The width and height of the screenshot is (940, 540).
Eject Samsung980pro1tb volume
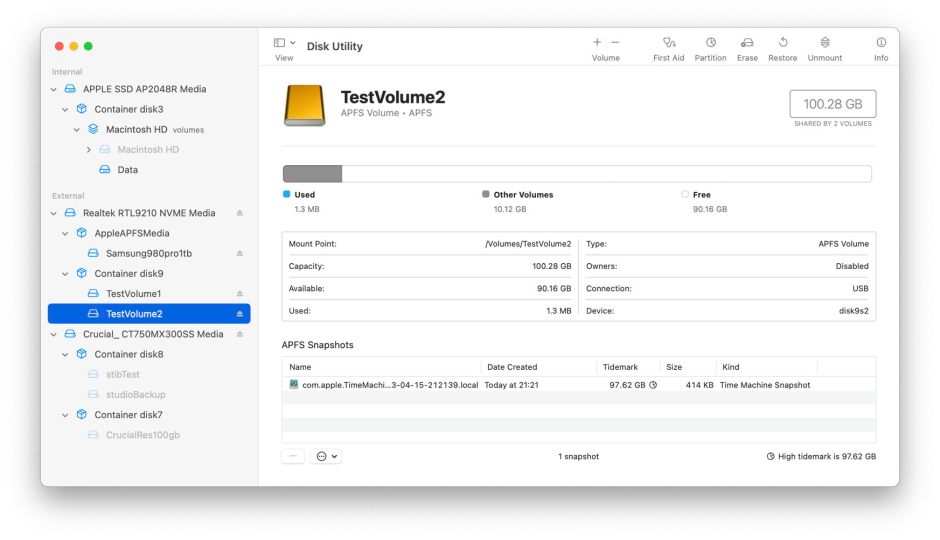coord(239,253)
